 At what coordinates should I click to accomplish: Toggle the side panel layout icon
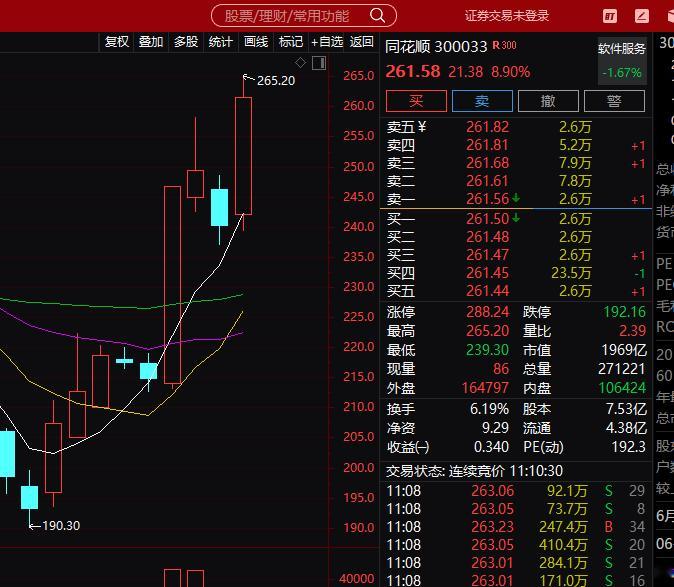319,63
